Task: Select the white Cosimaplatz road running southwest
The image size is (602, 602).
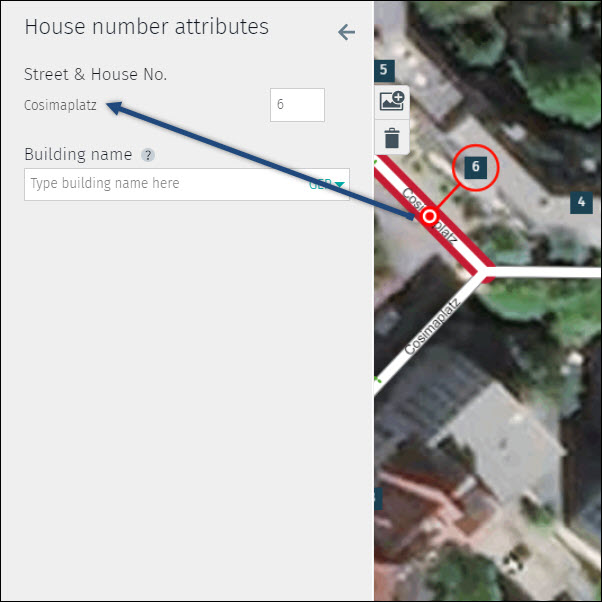Action: 426,334
